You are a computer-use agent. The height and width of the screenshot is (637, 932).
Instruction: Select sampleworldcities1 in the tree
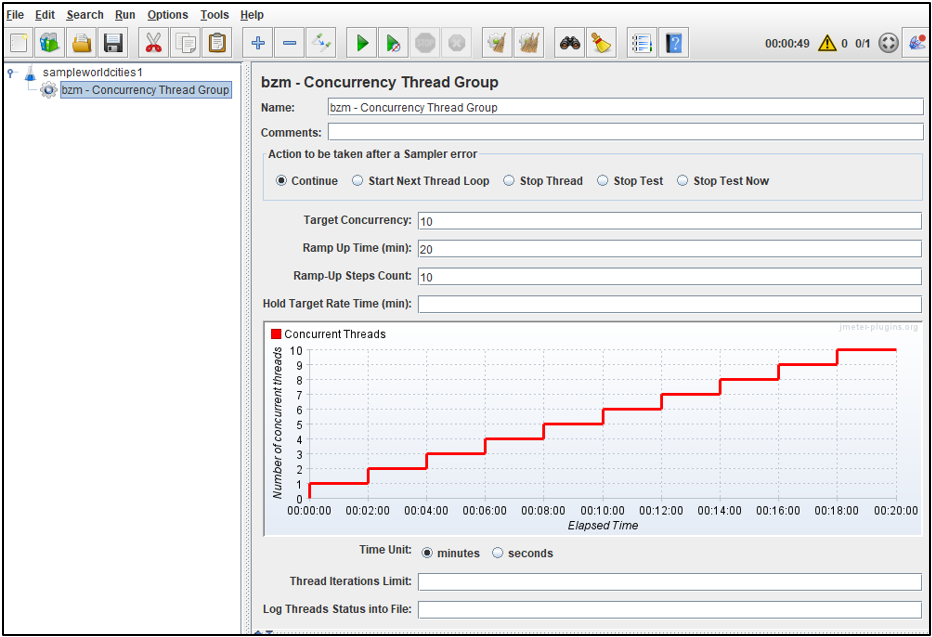93,72
